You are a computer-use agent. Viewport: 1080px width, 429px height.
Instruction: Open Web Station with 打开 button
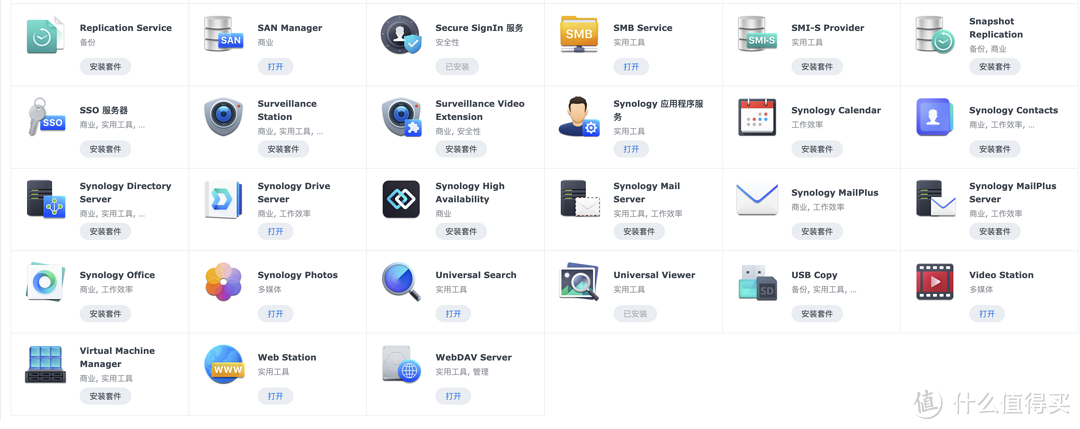(x=276, y=396)
